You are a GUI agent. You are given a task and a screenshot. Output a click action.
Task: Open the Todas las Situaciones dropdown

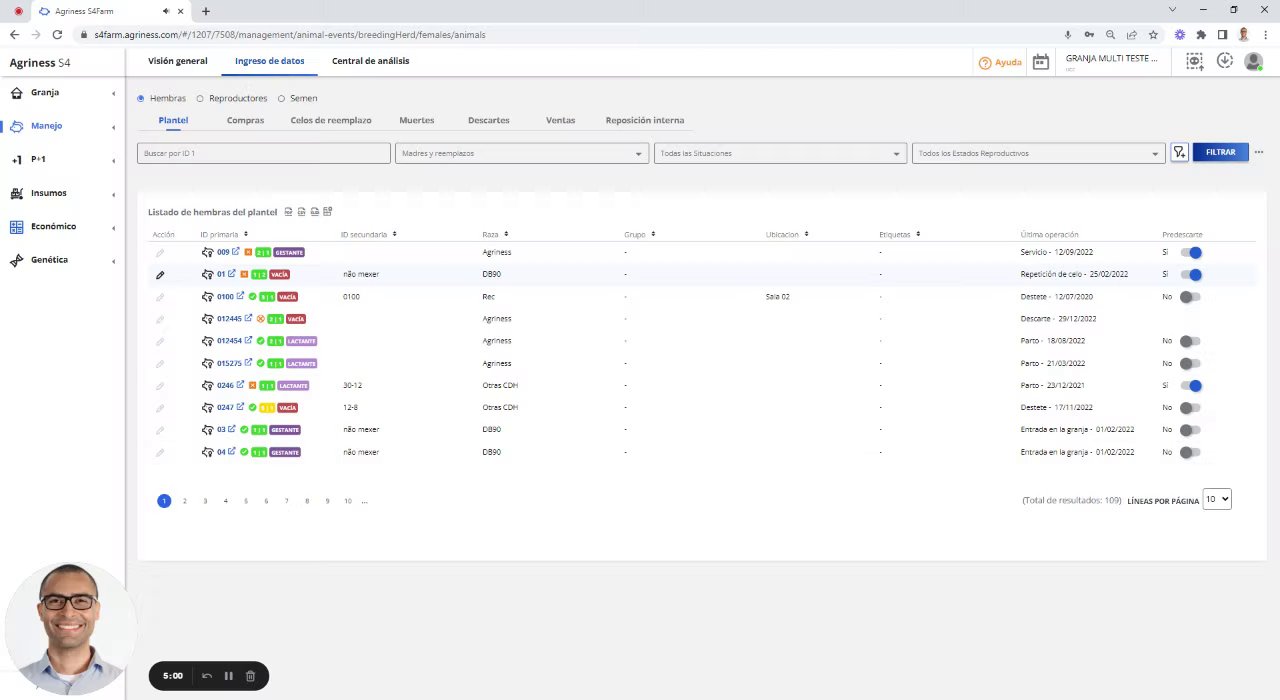coord(780,153)
